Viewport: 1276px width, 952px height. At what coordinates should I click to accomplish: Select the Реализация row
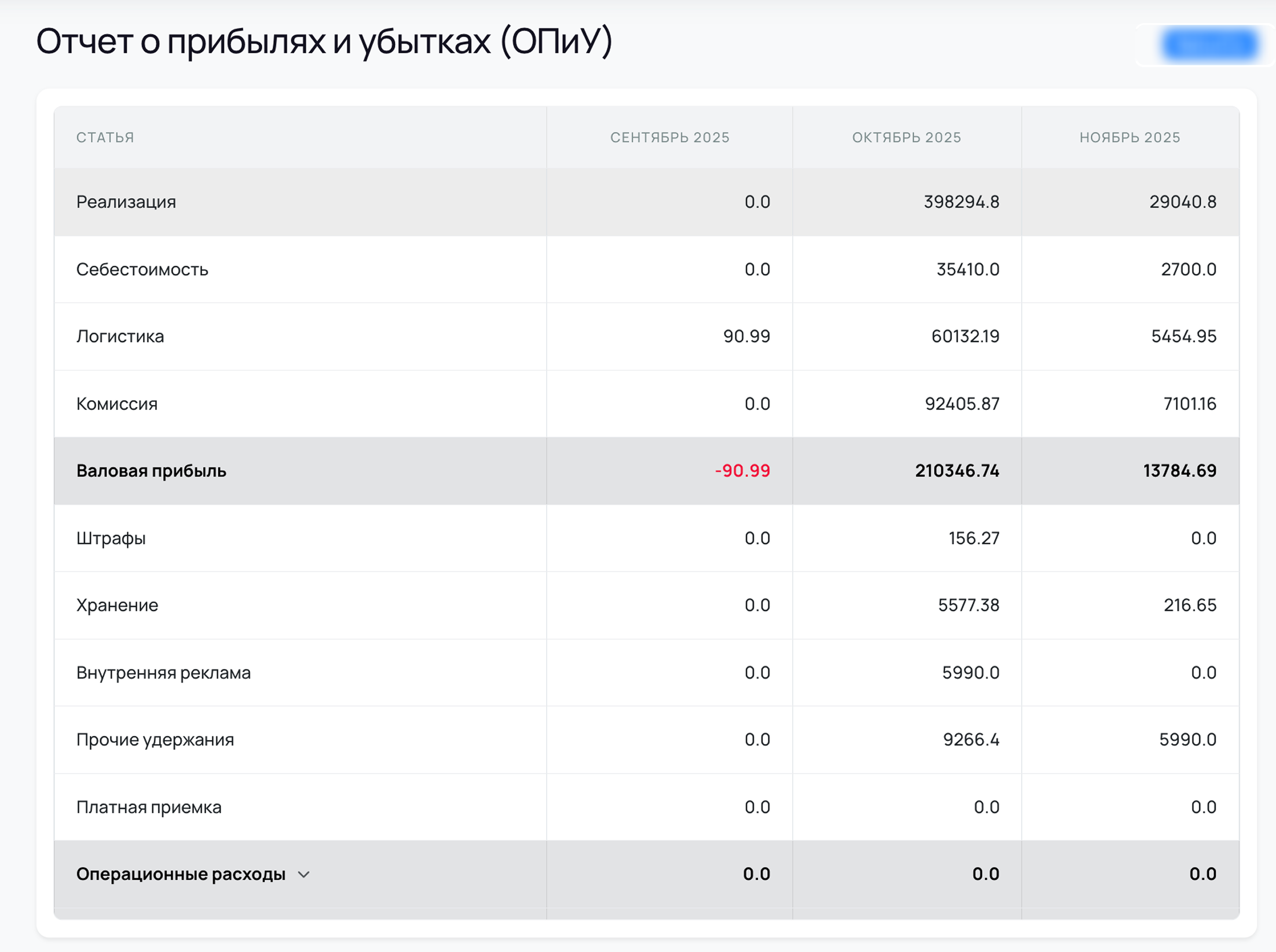point(126,202)
